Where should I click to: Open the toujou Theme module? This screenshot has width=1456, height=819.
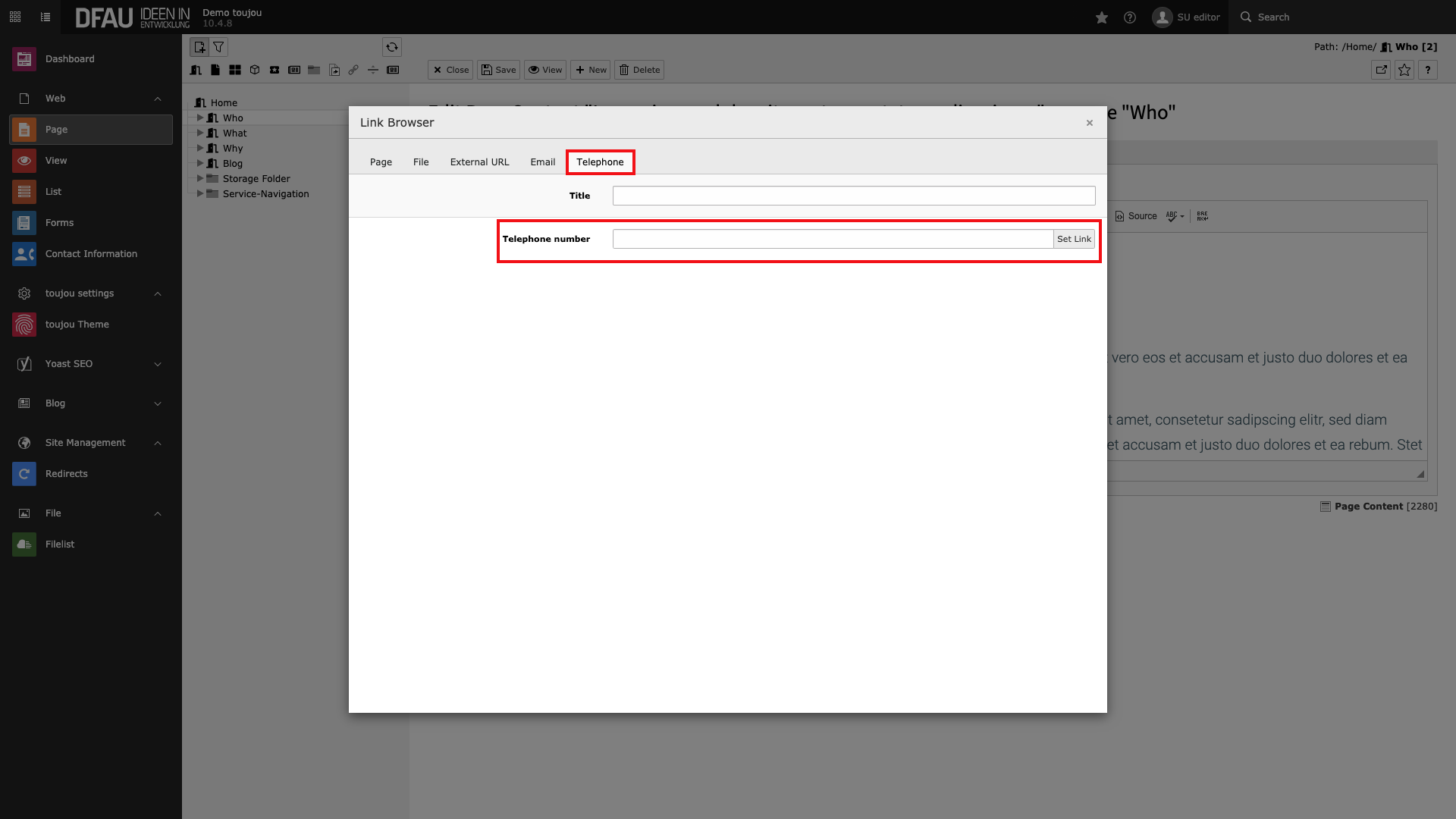coord(77,325)
